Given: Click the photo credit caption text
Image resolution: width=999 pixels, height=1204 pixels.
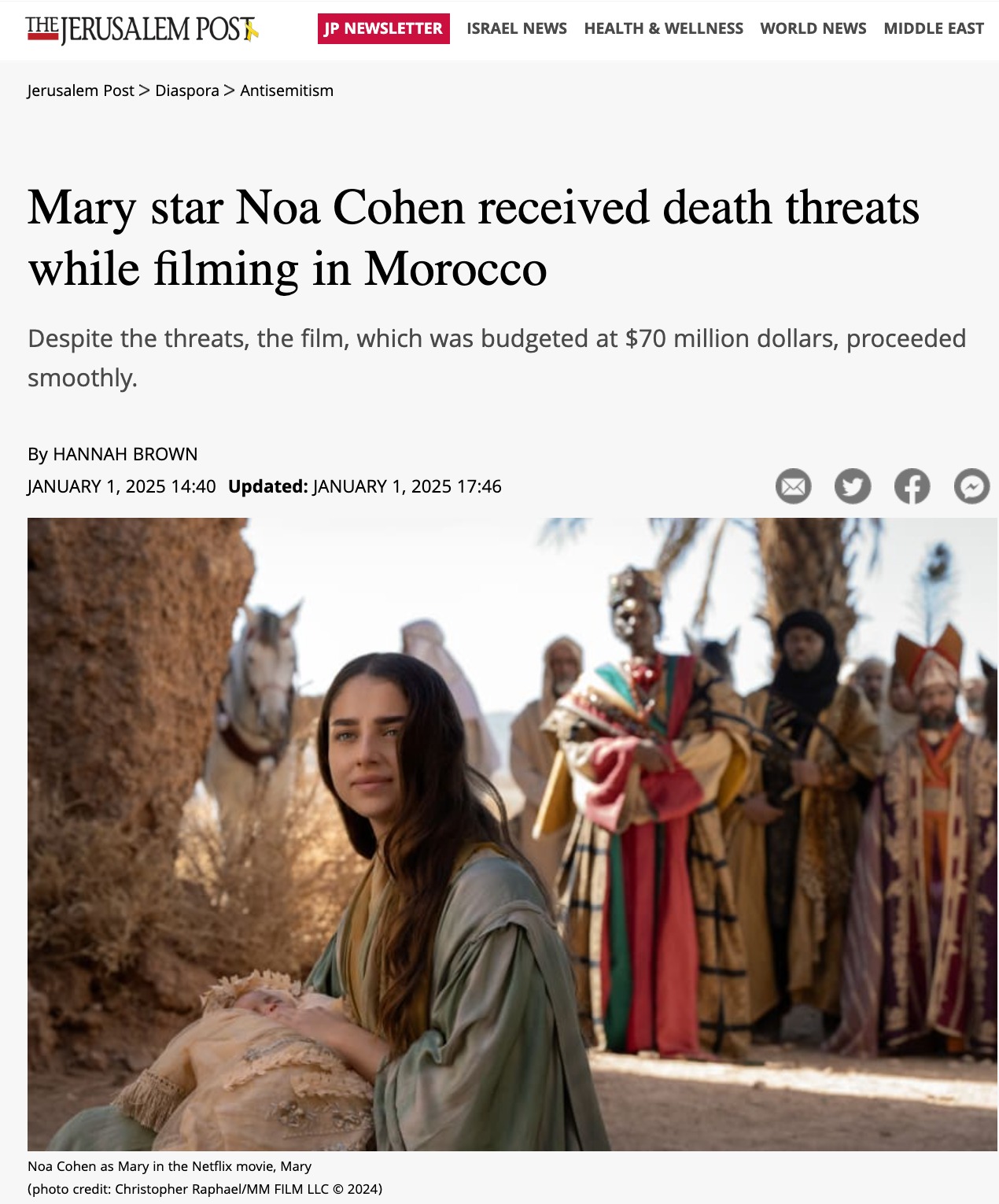Looking at the screenshot, I should [205, 1188].
